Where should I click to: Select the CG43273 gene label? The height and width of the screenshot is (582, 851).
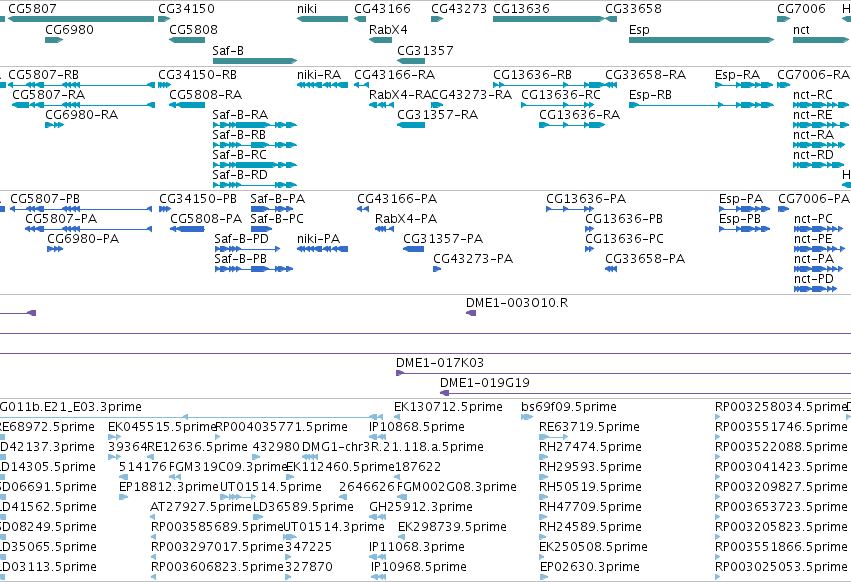tap(459, 9)
